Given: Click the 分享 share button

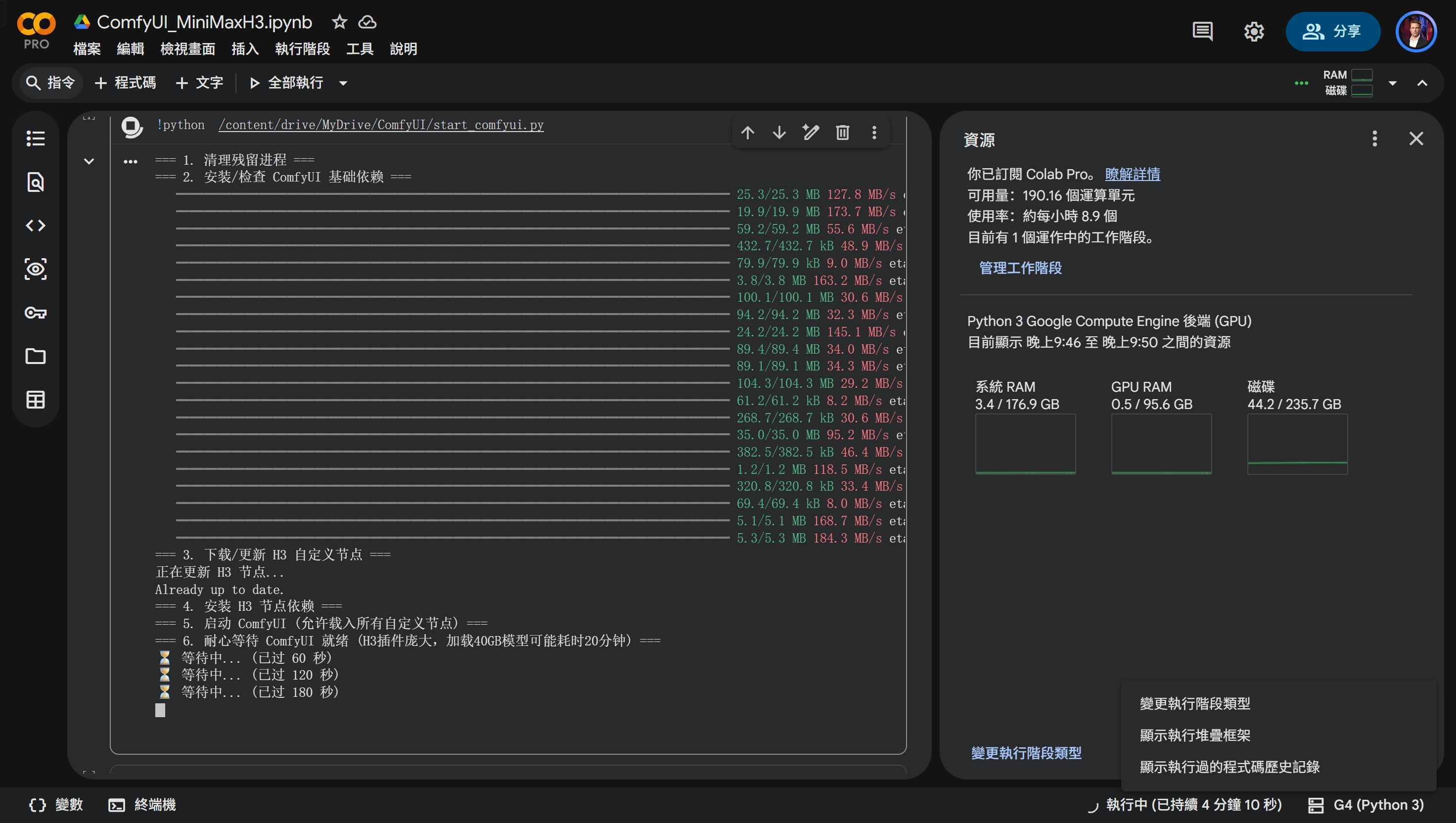Looking at the screenshot, I should pyautogui.click(x=1333, y=31).
